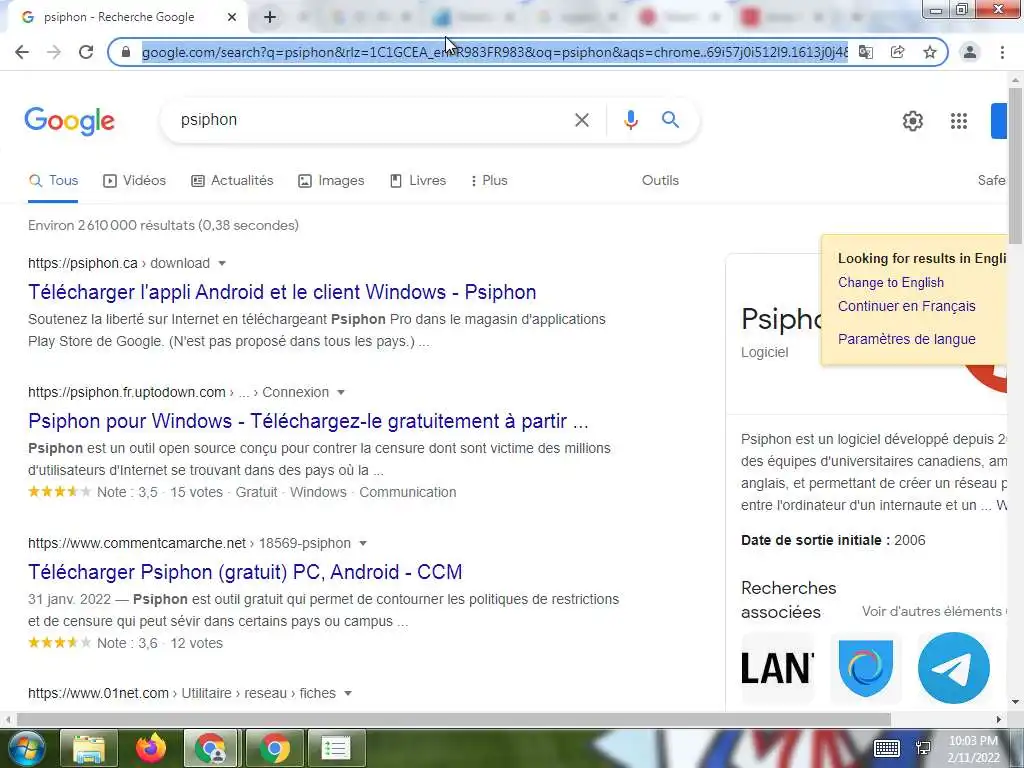Open the translate page icon
This screenshot has height=768, width=1024.
[x=865, y=52]
